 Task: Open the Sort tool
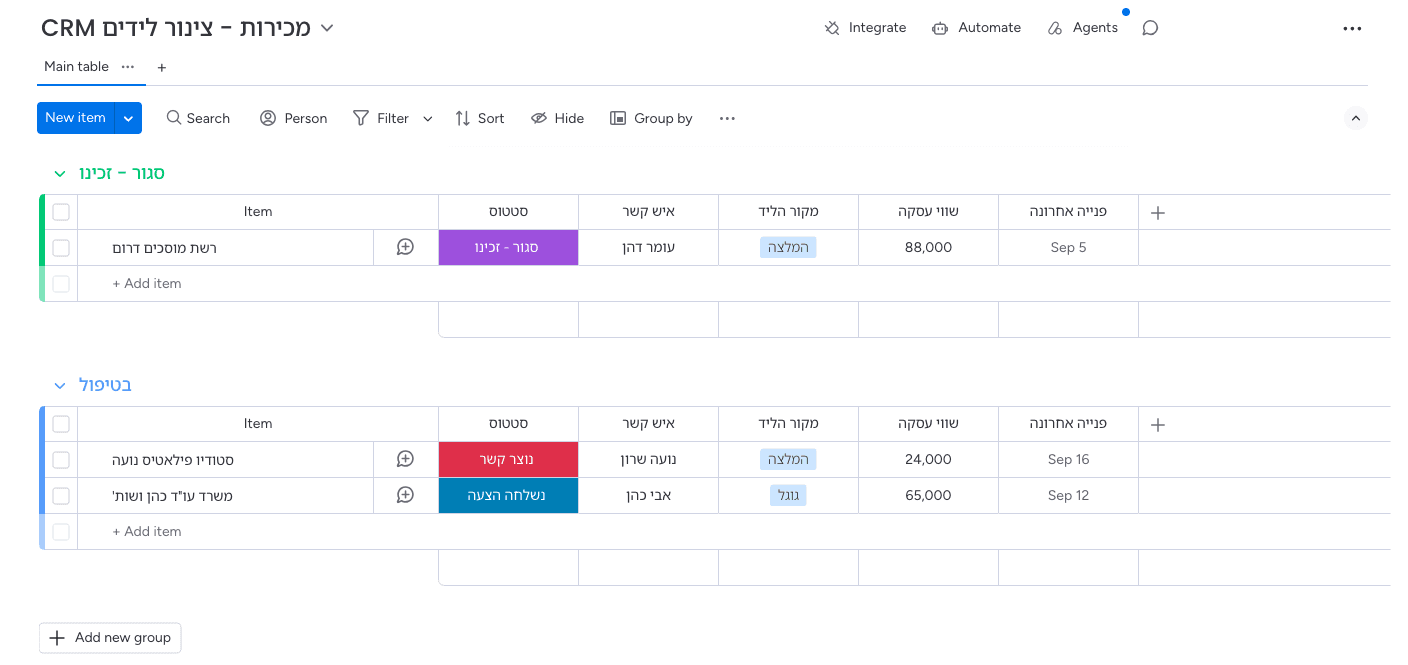[479, 118]
